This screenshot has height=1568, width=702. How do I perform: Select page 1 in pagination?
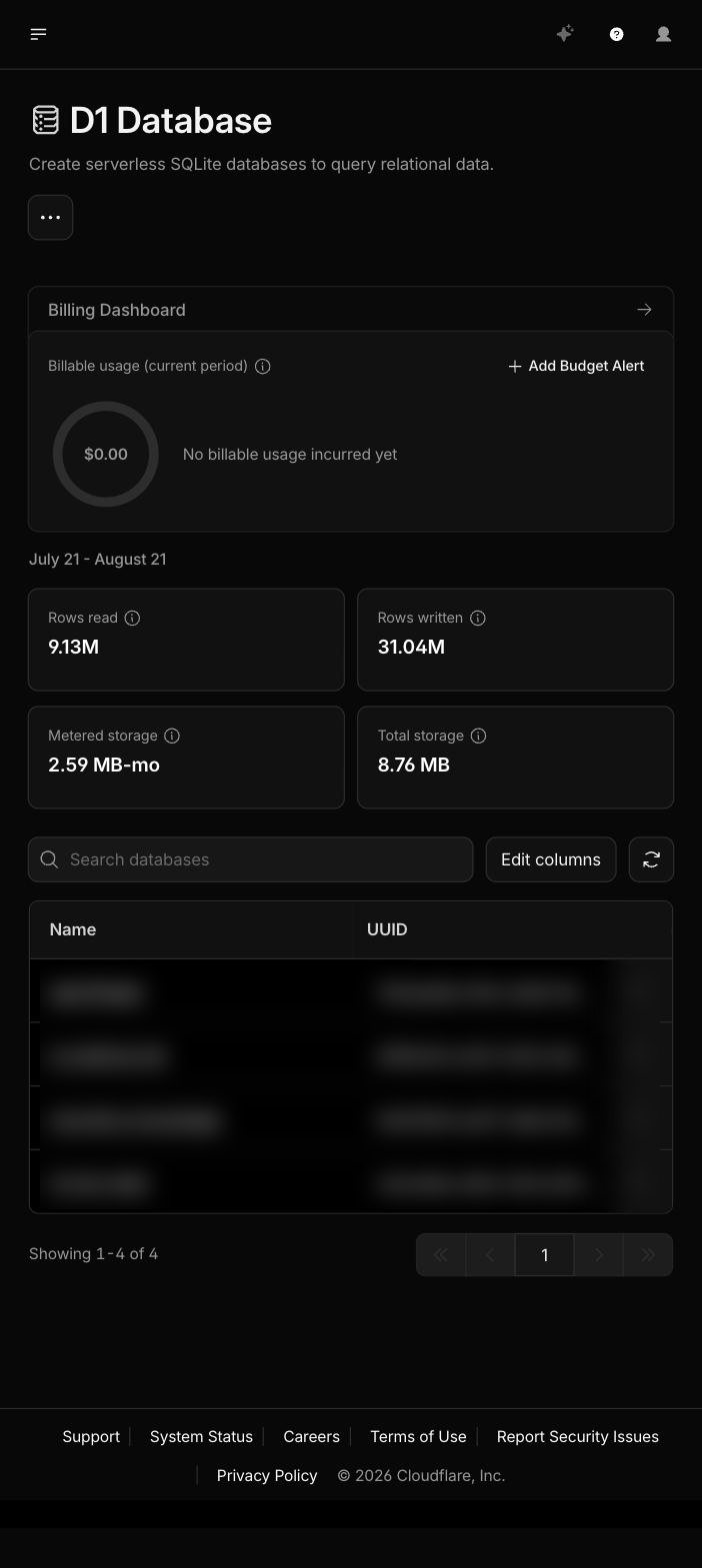(544, 1255)
